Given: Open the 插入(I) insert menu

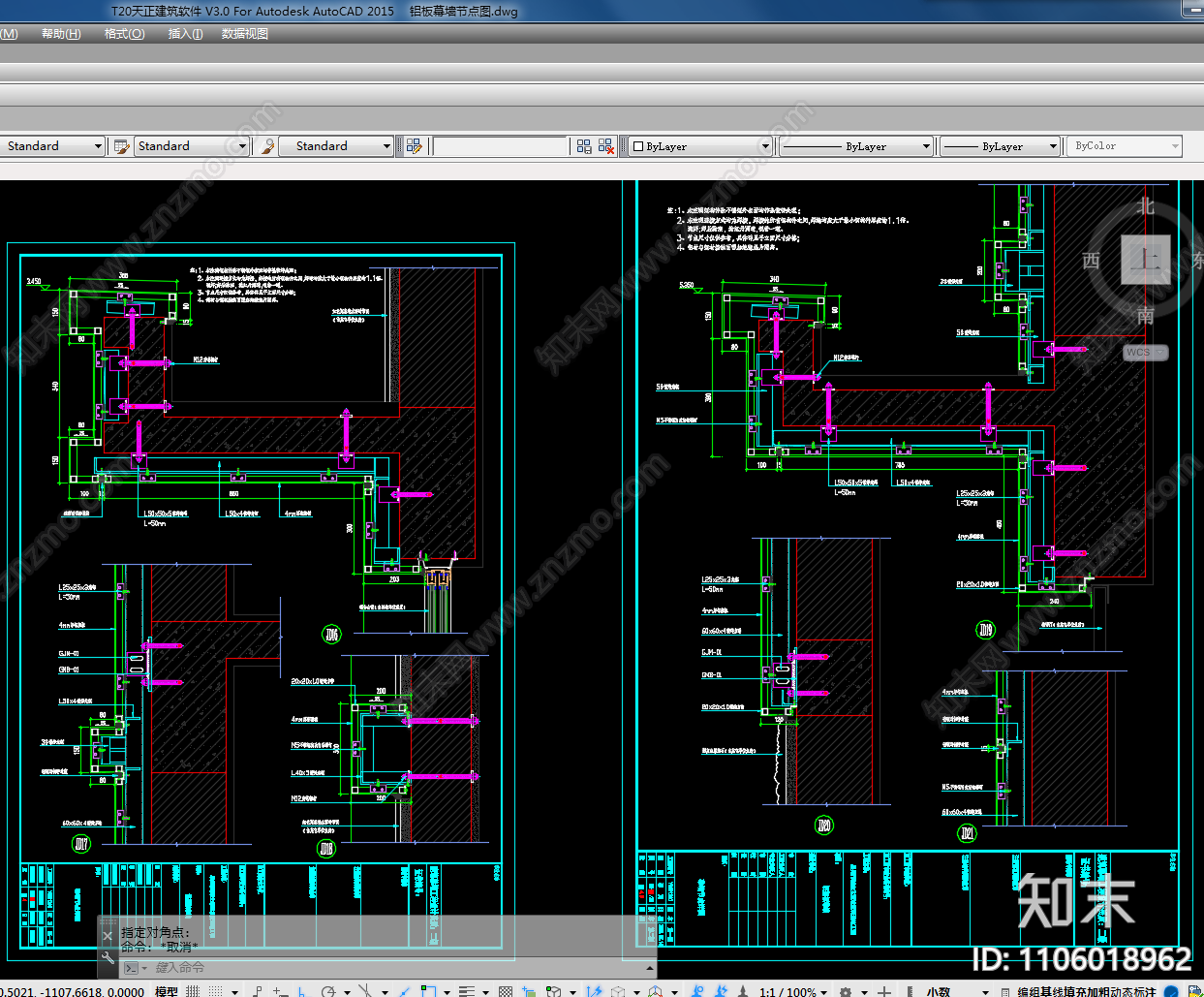Looking at the screenshot, I should point(185,34).
